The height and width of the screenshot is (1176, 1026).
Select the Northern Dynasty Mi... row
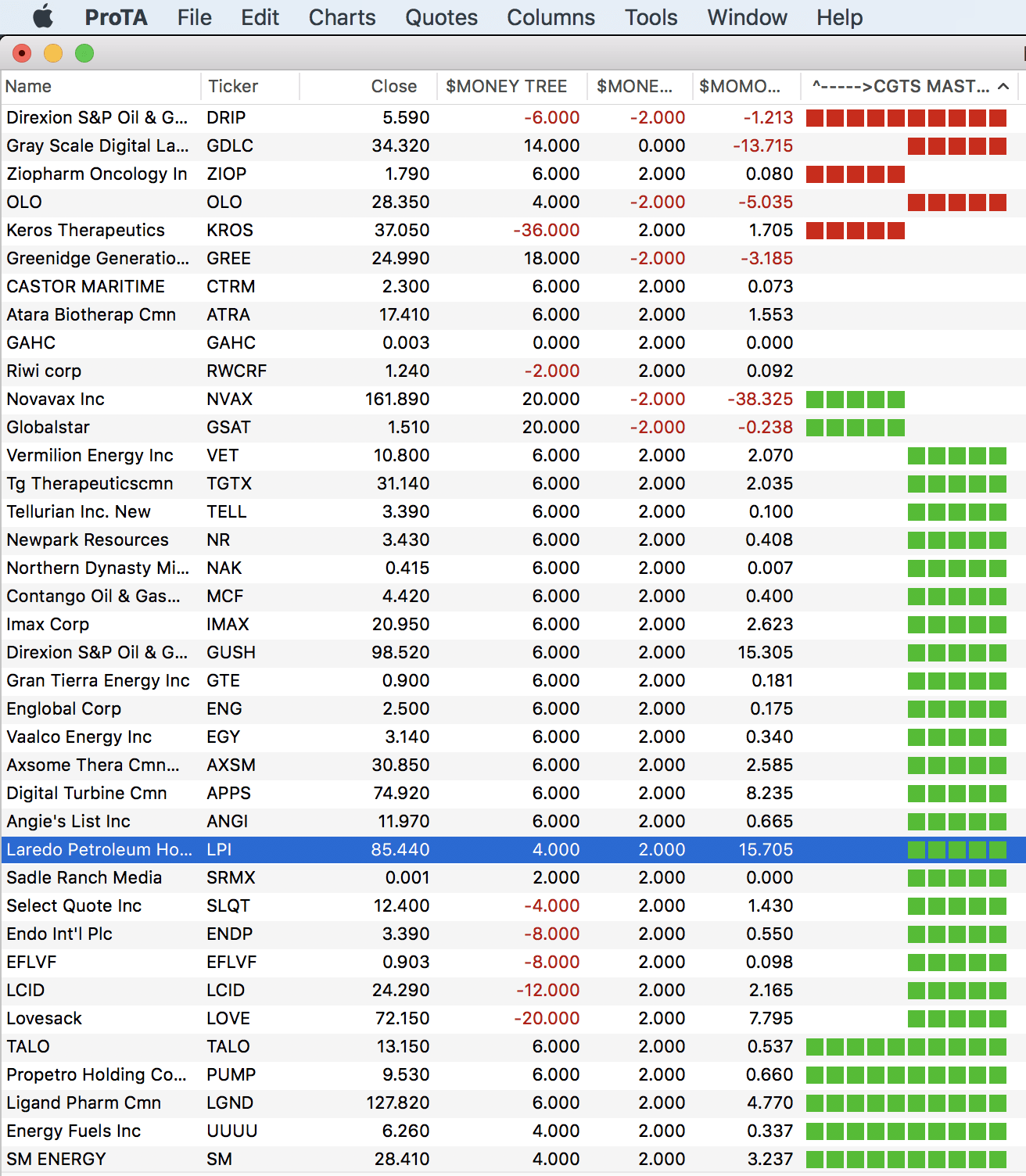coord(513,568)
